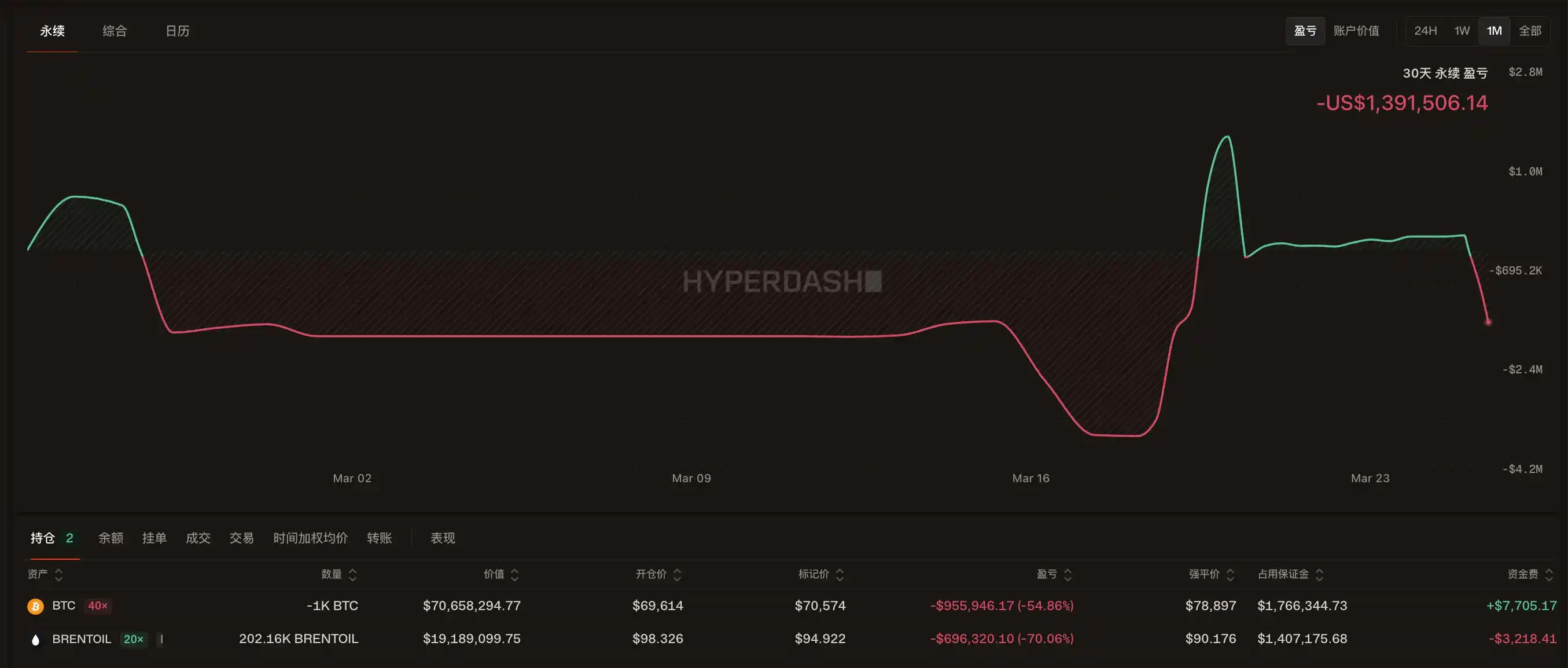Toggle sorting on the 标记价 column
The height and width of the screenshot is (668, 1568).
click(840, 574)
